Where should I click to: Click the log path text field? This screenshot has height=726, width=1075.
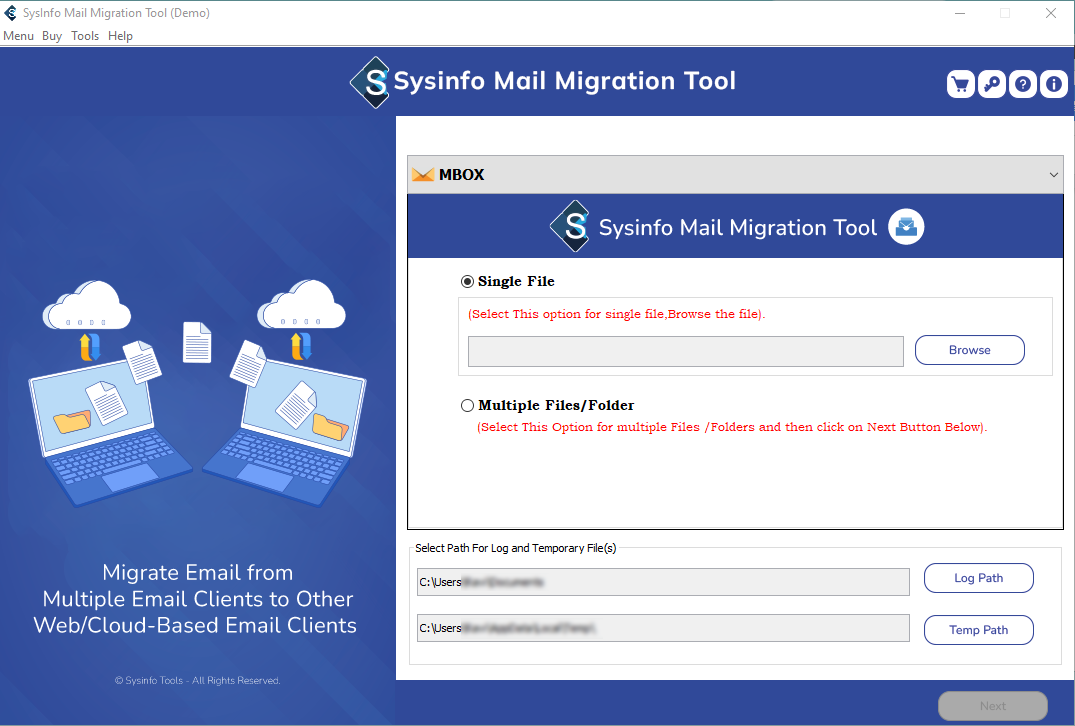point(663,582)
